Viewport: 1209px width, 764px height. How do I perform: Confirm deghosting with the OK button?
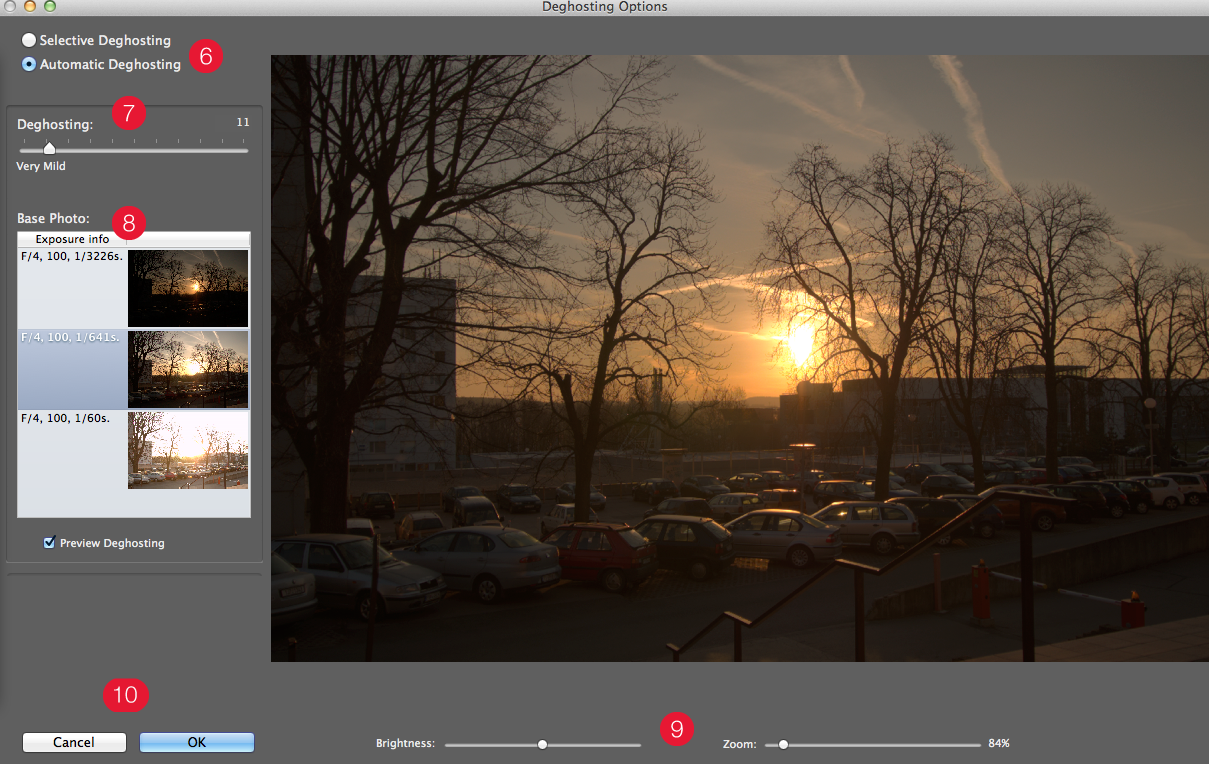196,742
